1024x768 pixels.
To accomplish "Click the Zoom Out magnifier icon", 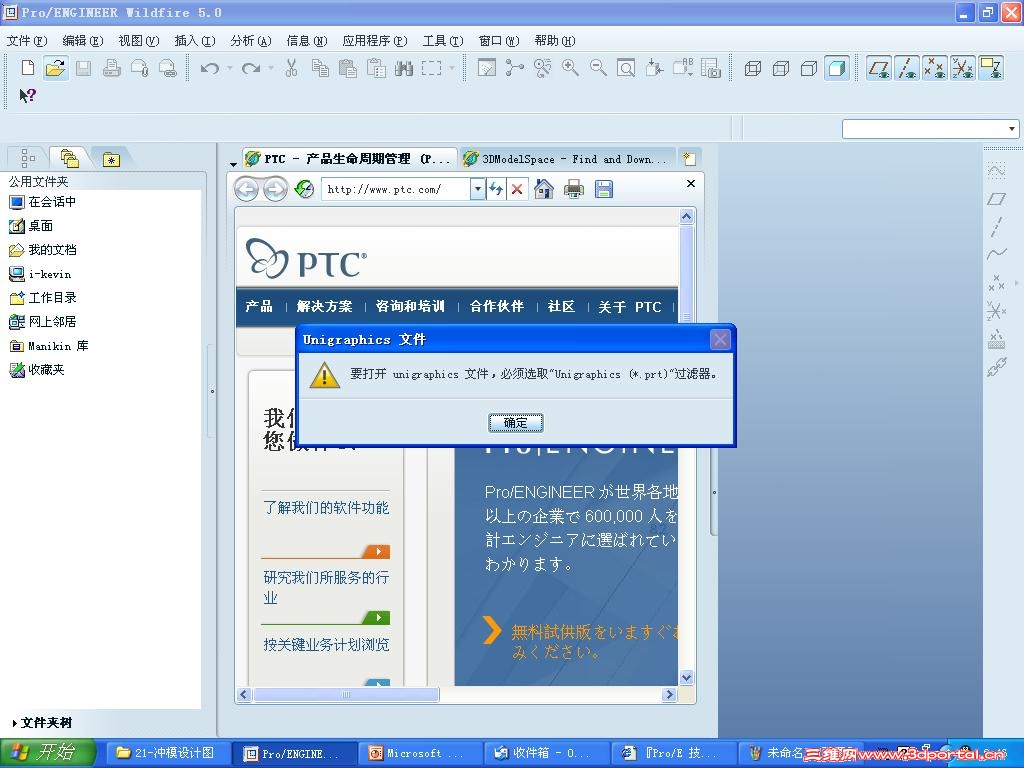I will point(598,67).
